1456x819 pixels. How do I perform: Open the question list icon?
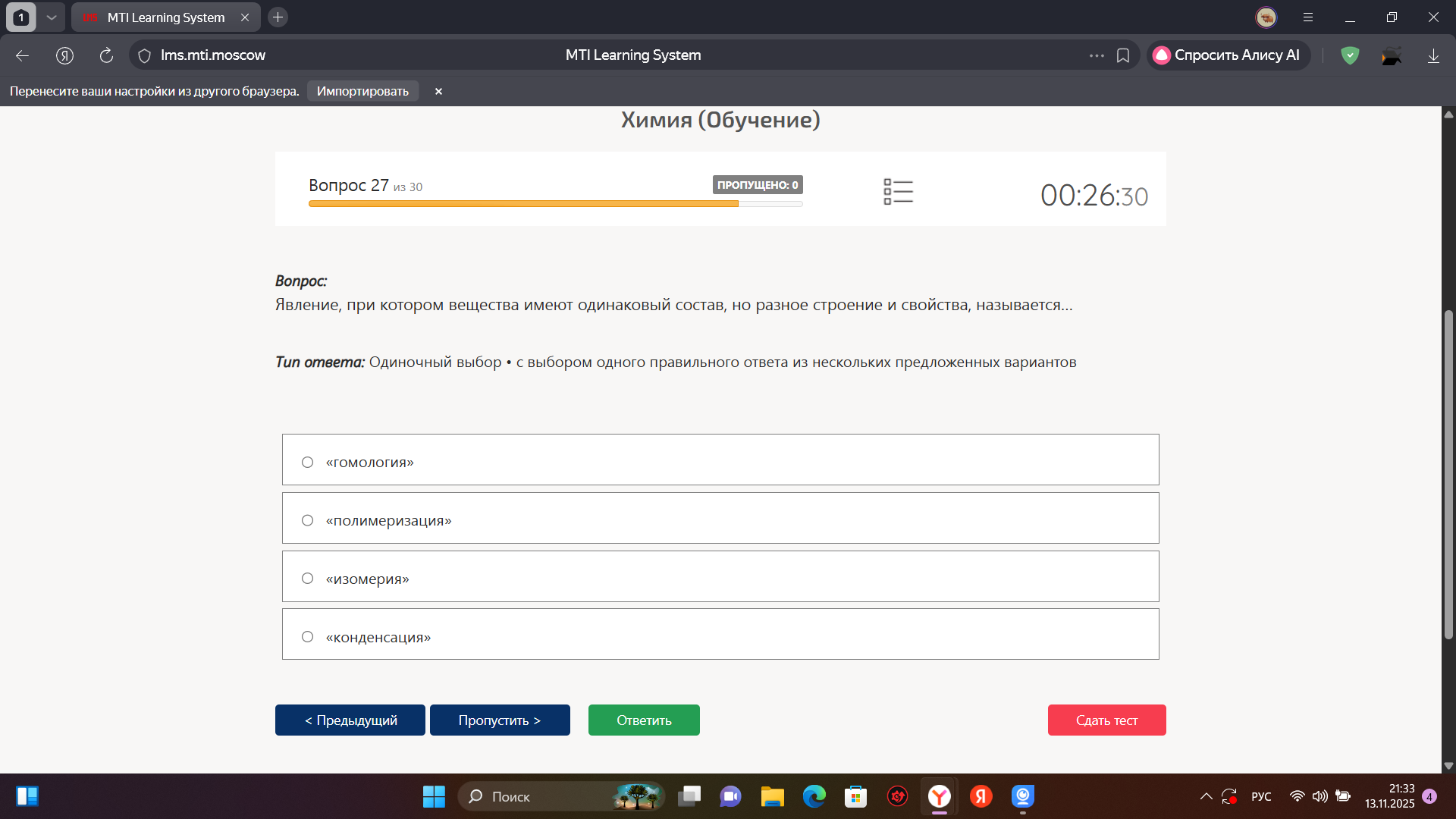click(x=898, y=192)
